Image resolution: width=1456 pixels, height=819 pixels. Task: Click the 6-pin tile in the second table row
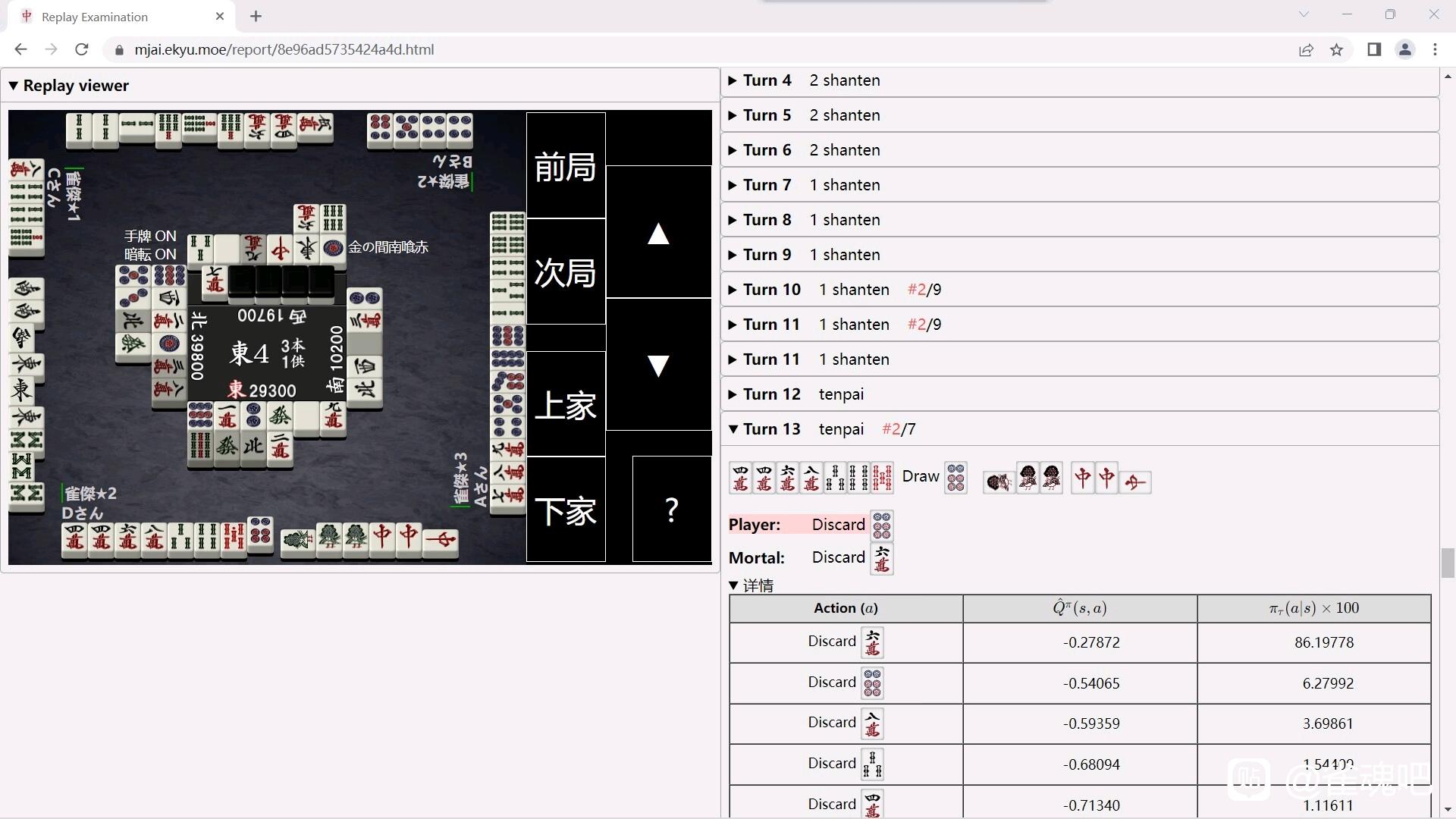click(x=873, y=683)
